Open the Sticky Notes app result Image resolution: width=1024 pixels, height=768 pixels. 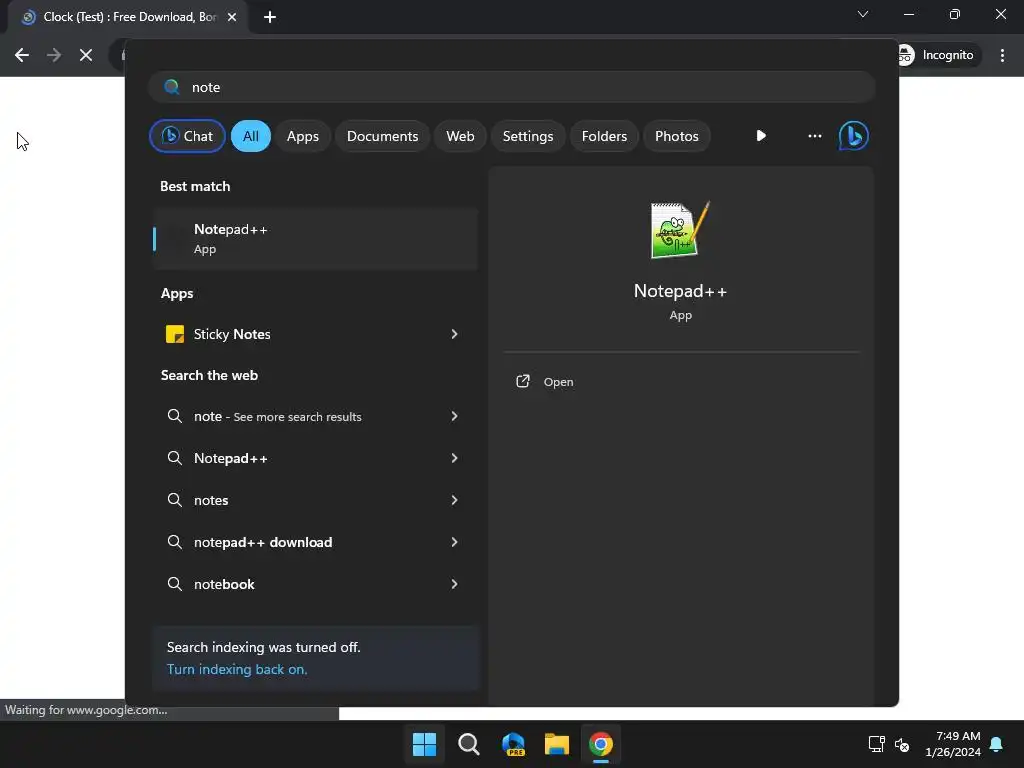coord(315,334)
